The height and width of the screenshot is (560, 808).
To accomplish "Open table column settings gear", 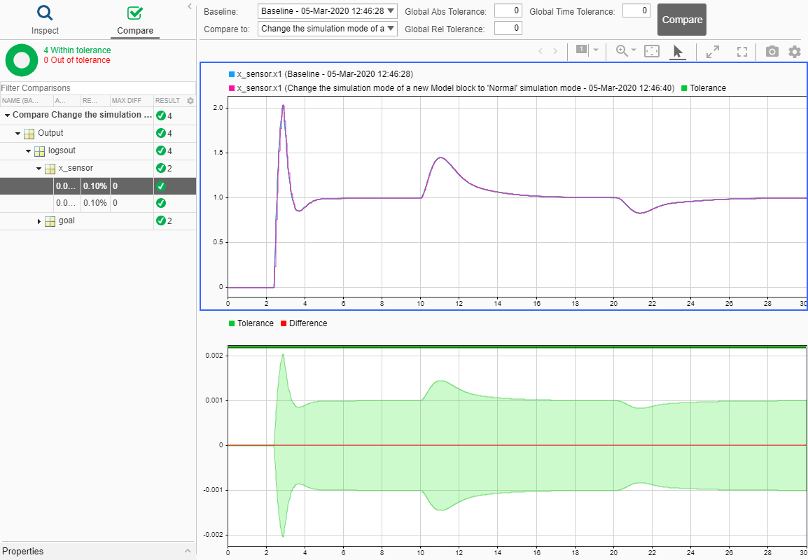I will [191, 100].
